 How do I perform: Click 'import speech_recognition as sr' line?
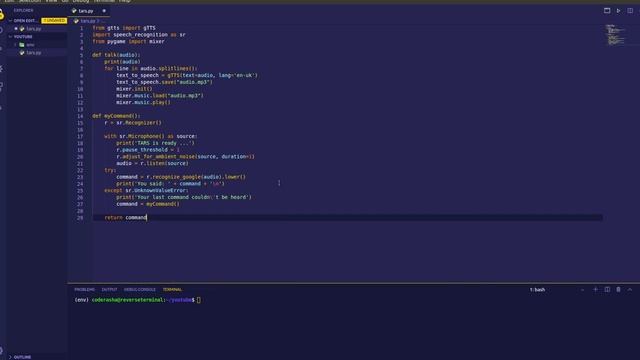[139, 35]
